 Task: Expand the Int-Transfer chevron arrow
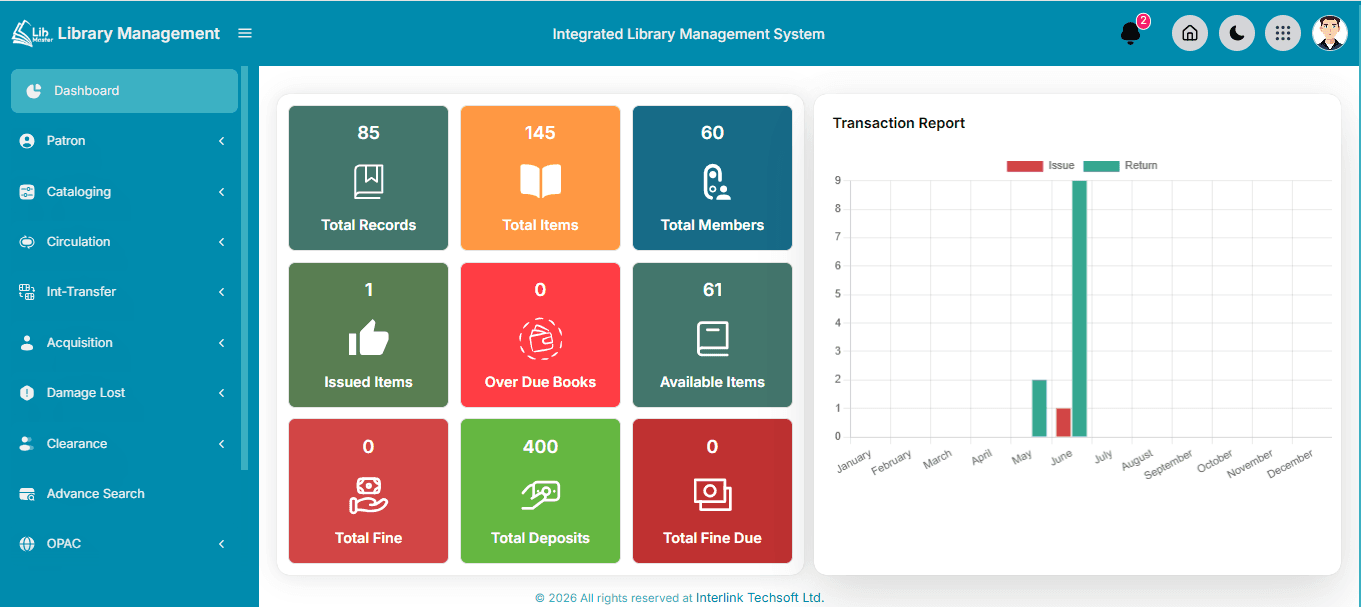click(x=221, y=292)
